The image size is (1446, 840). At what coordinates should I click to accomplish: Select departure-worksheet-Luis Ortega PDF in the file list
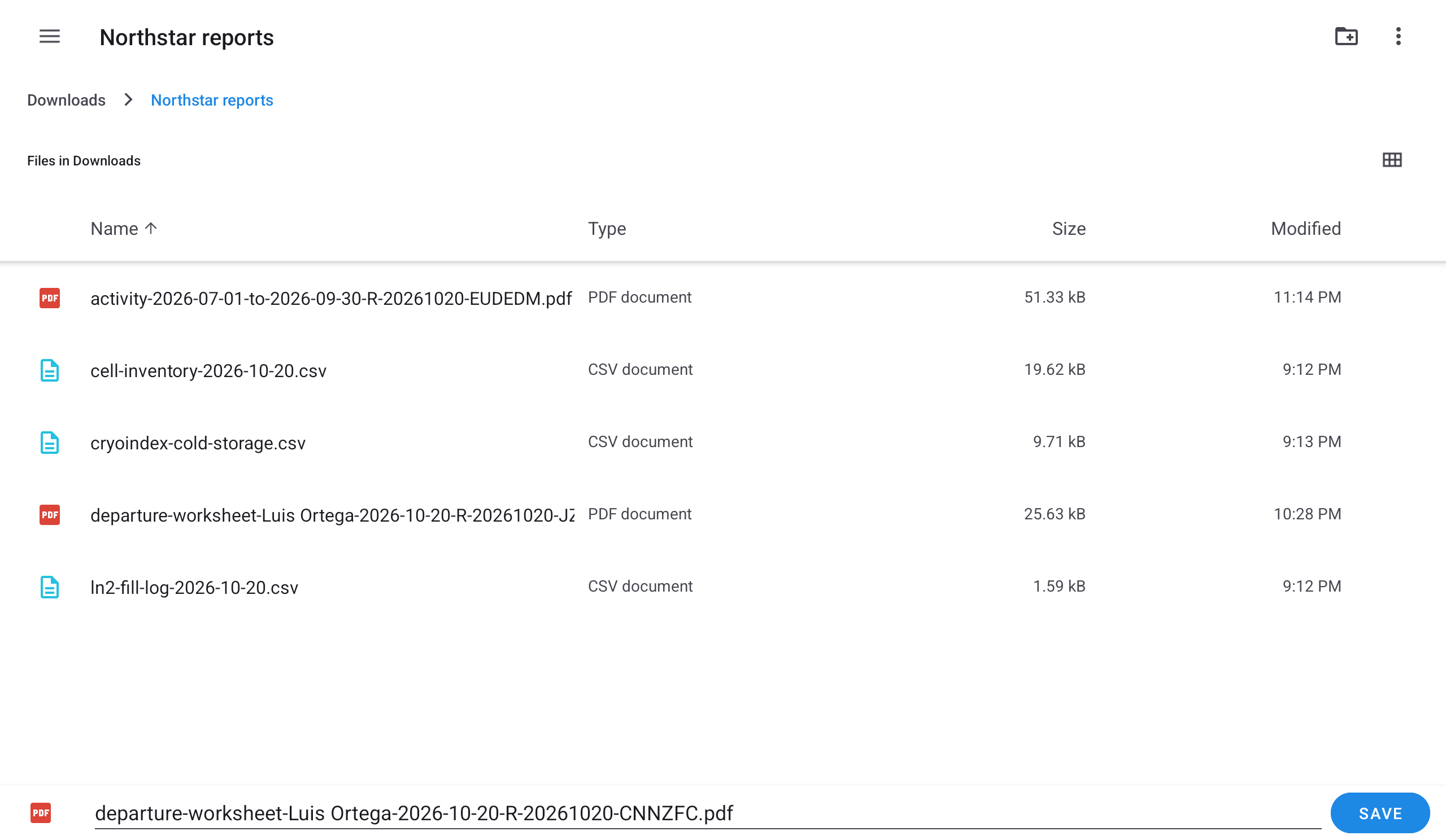point(332,515)
